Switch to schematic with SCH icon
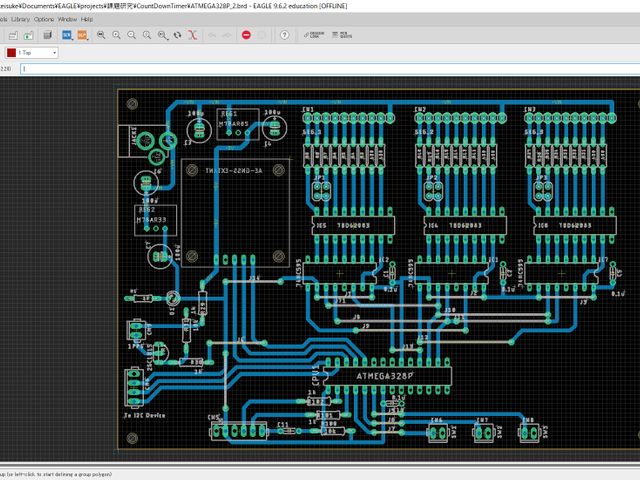Image resolution: width=640 pixels, height=480 pixels. tap(66, 35)
